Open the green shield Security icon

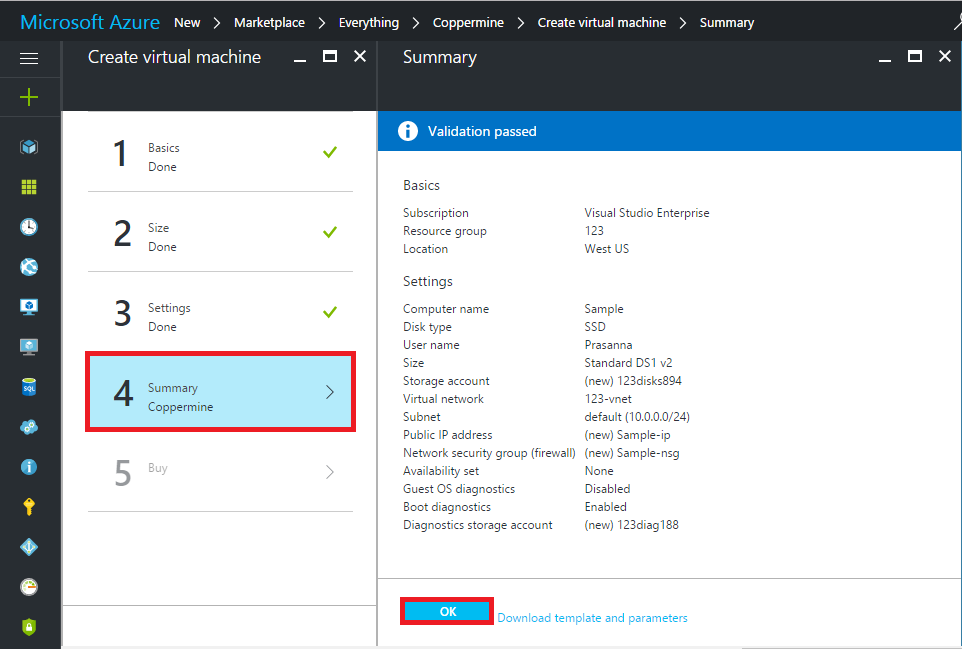point(29,627)
